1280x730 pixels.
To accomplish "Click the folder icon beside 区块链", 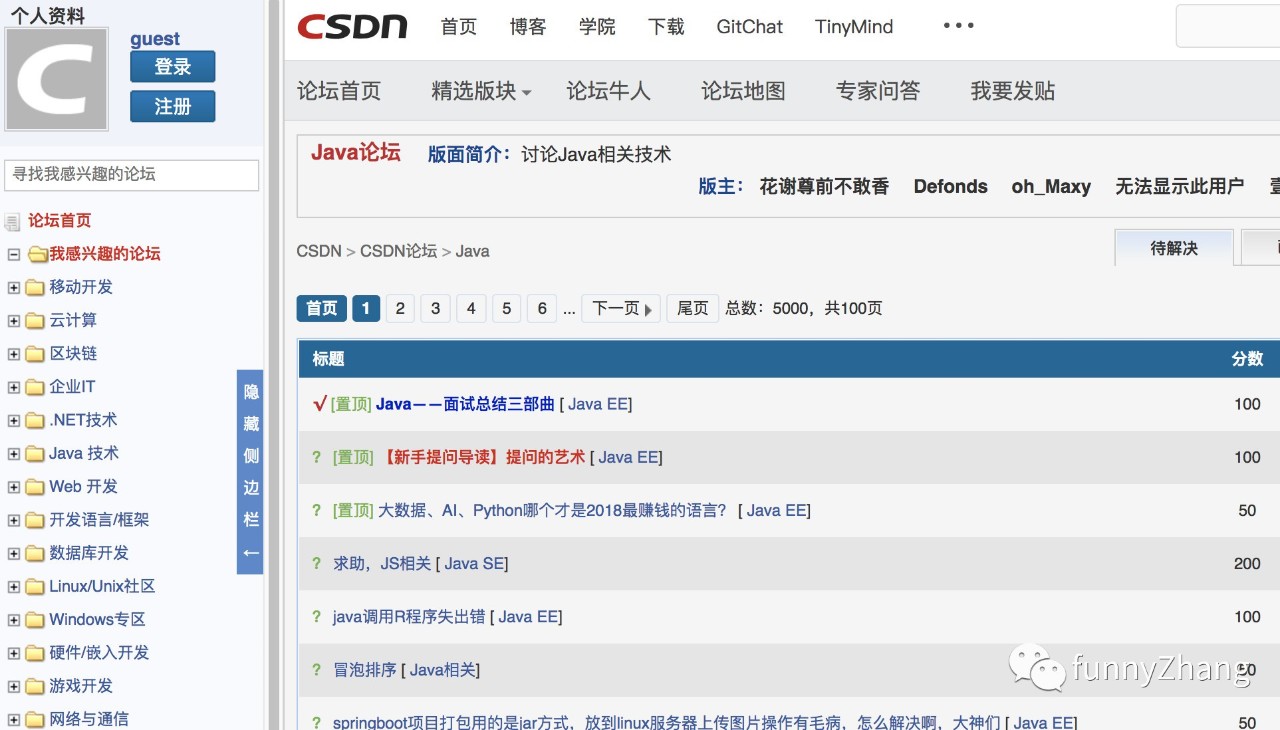I will [x=35, y=354].
